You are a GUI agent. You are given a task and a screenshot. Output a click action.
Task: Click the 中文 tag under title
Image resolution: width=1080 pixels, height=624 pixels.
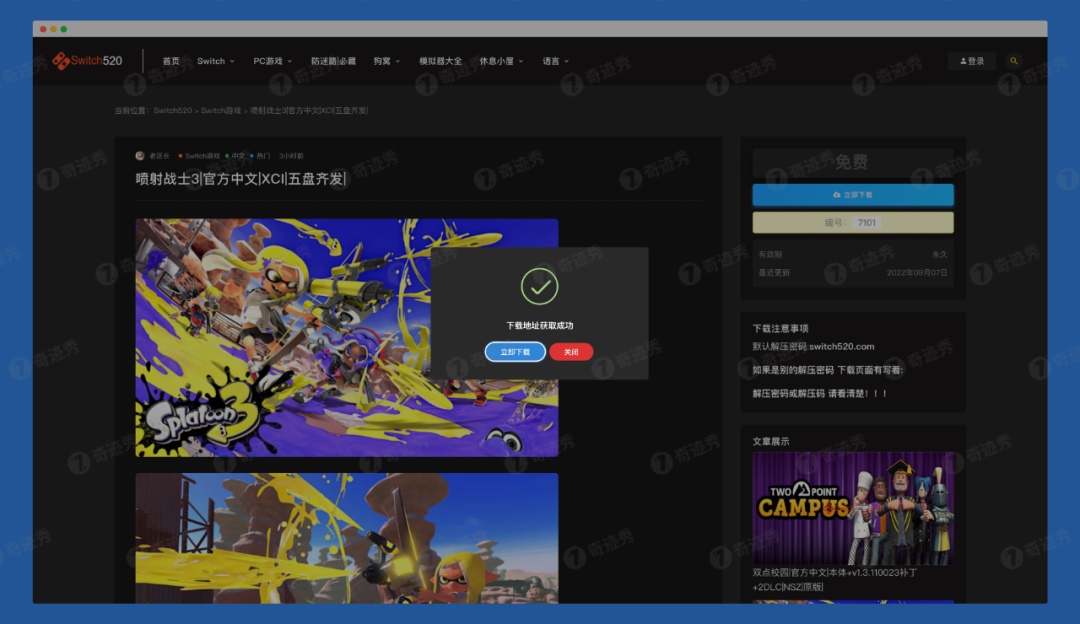click(235, 156)
